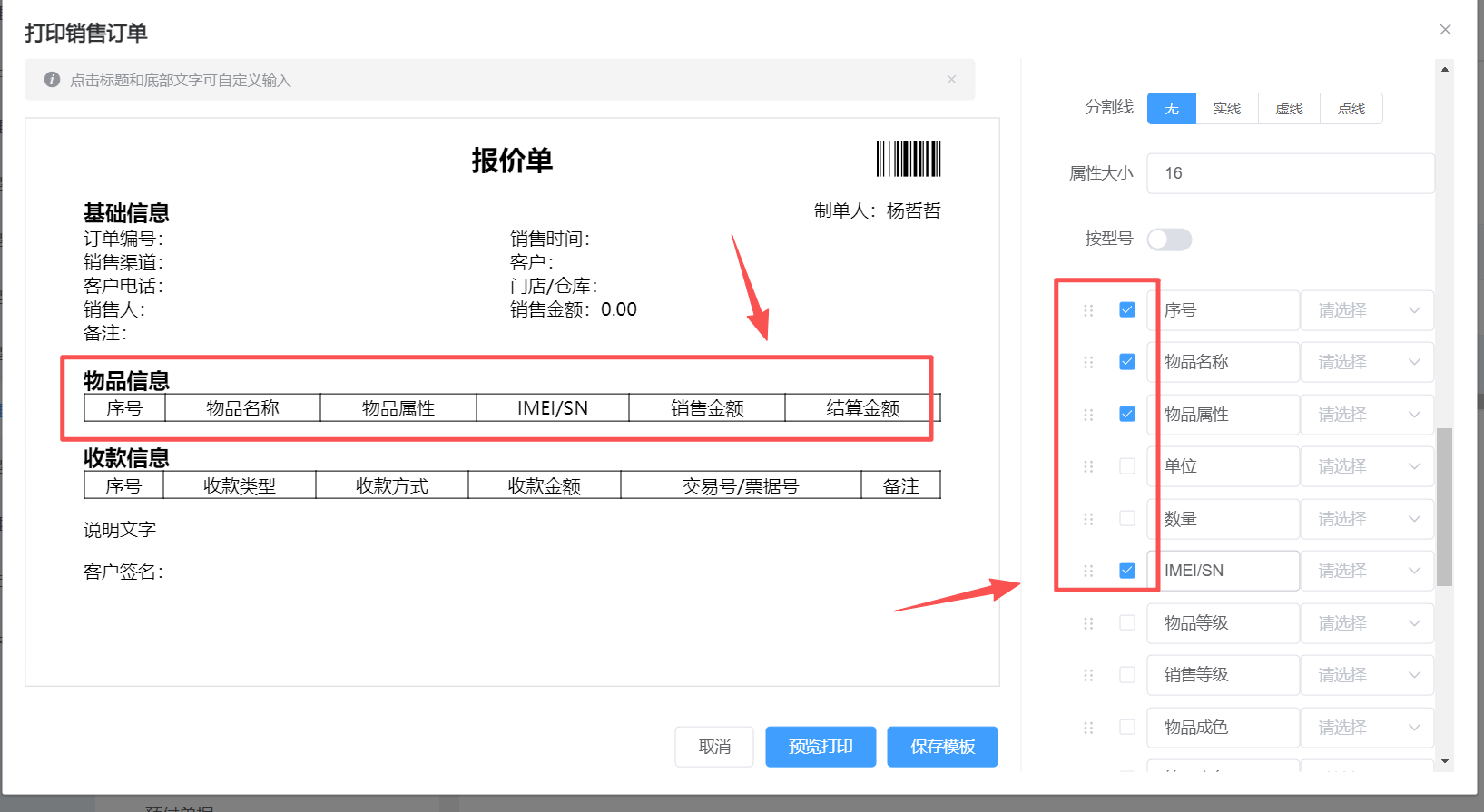Click the info icon in the tip banner
Image resolution: width=1484 pixels, height=812 pixels.
53,80
